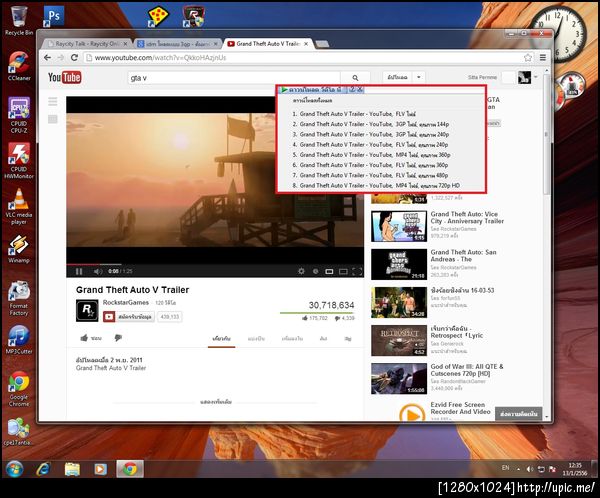This screenshot has width=600, height=498.
Task: Switch player to fullscreen mode
Action: click(x=357, y=271)
